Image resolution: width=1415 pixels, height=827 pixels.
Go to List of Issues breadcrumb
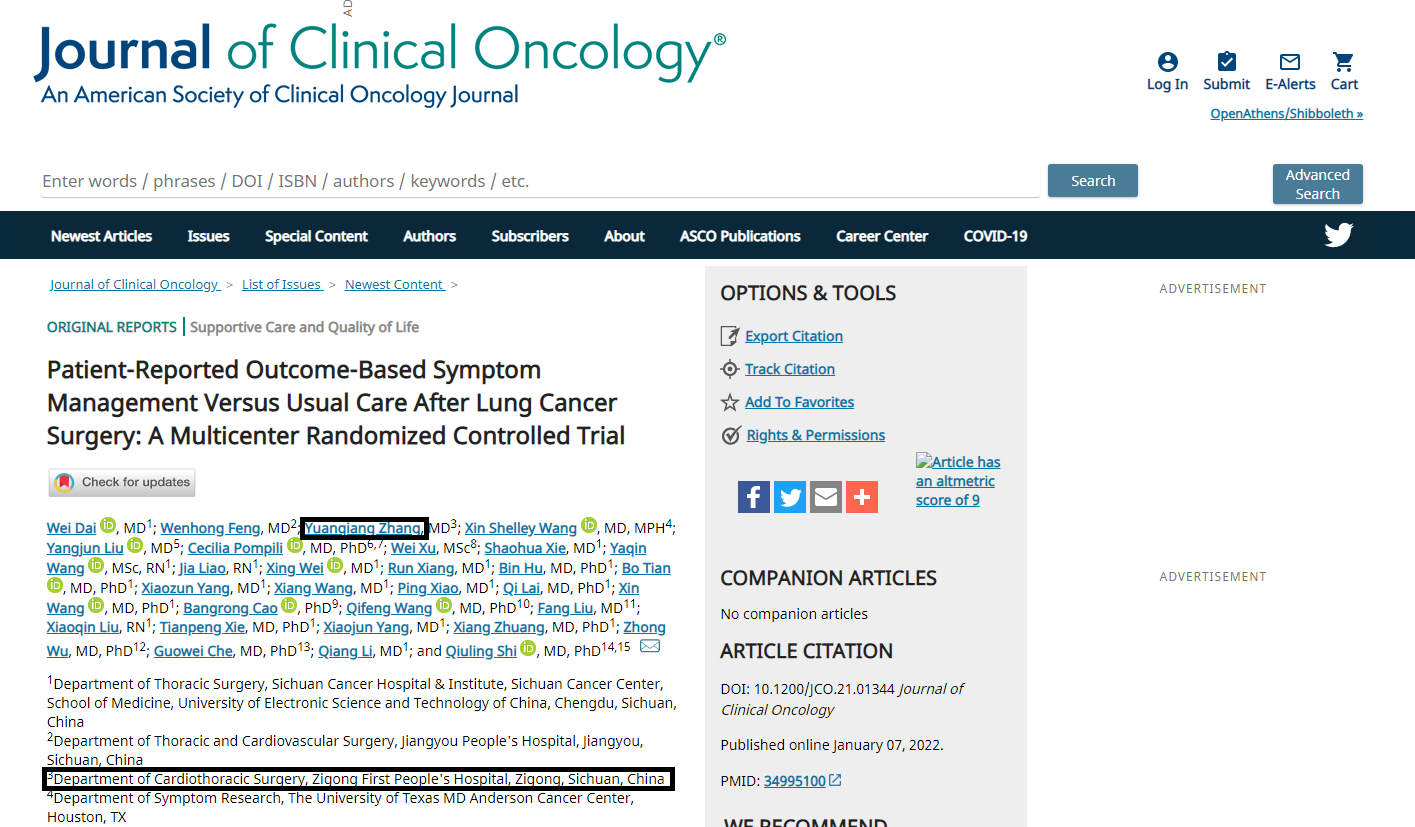pyautogui.click(x=282, y=285)
